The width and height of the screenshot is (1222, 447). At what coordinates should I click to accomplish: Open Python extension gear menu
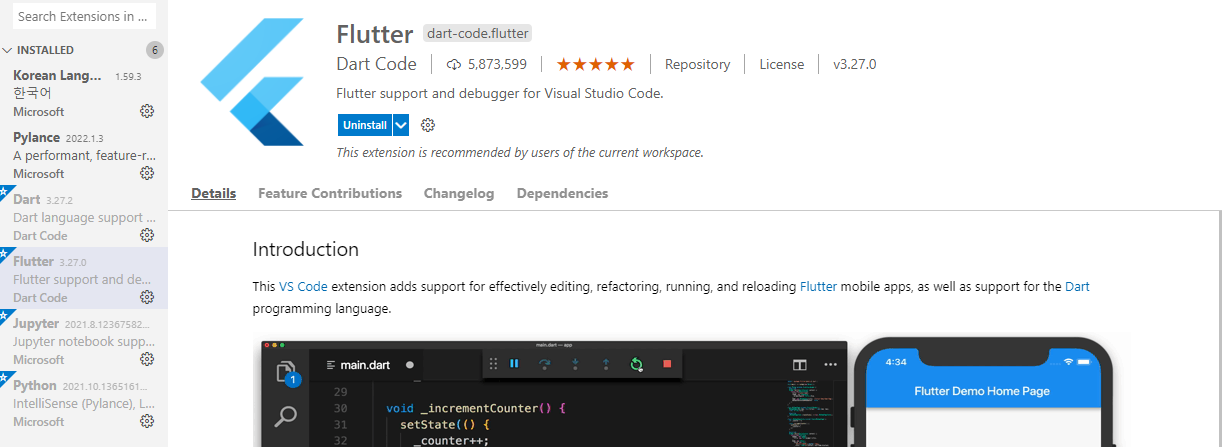pyautogui.click(x=147, y=421)
